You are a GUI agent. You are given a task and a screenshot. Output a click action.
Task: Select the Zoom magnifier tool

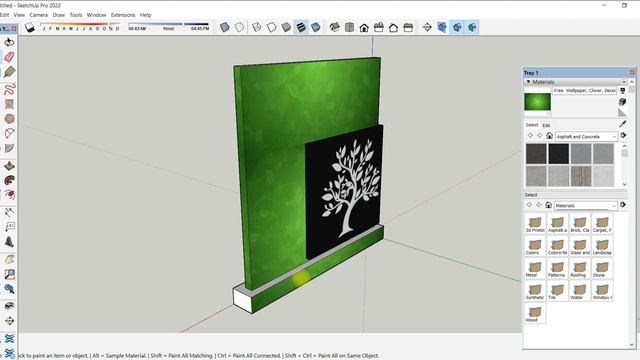point(9,289)
